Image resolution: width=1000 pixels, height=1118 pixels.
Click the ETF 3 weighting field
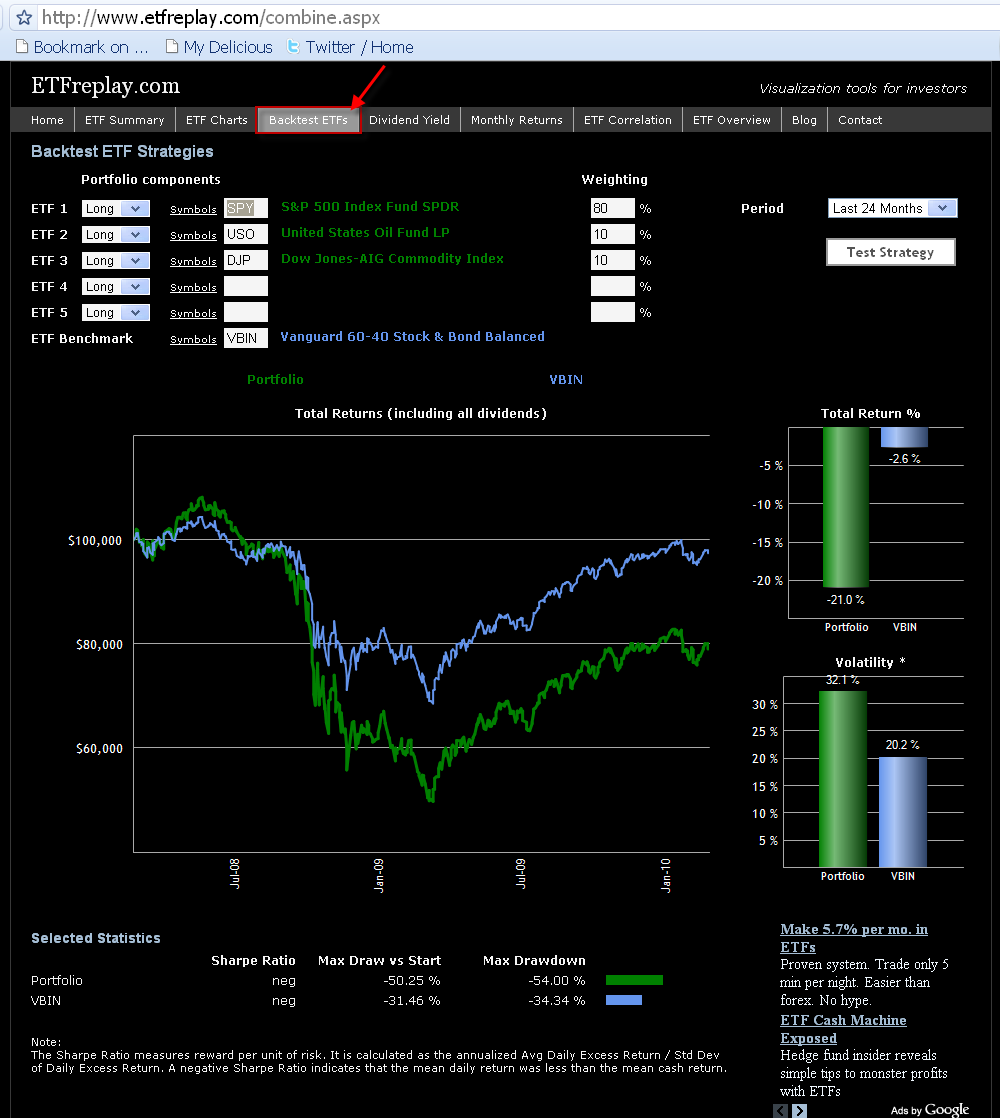click(x=612, y=260)
